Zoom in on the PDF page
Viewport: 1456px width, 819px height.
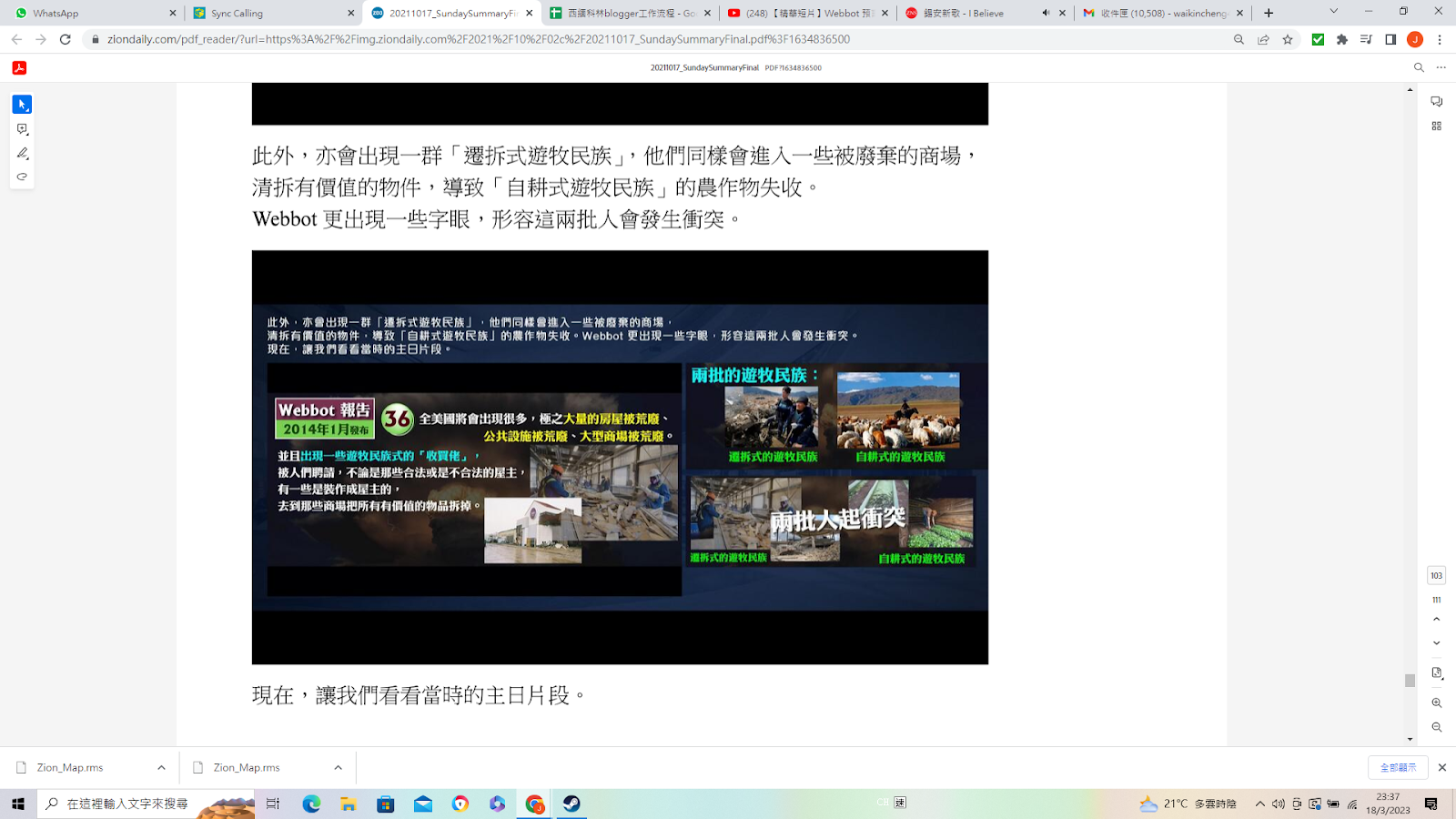[1436, 703]
